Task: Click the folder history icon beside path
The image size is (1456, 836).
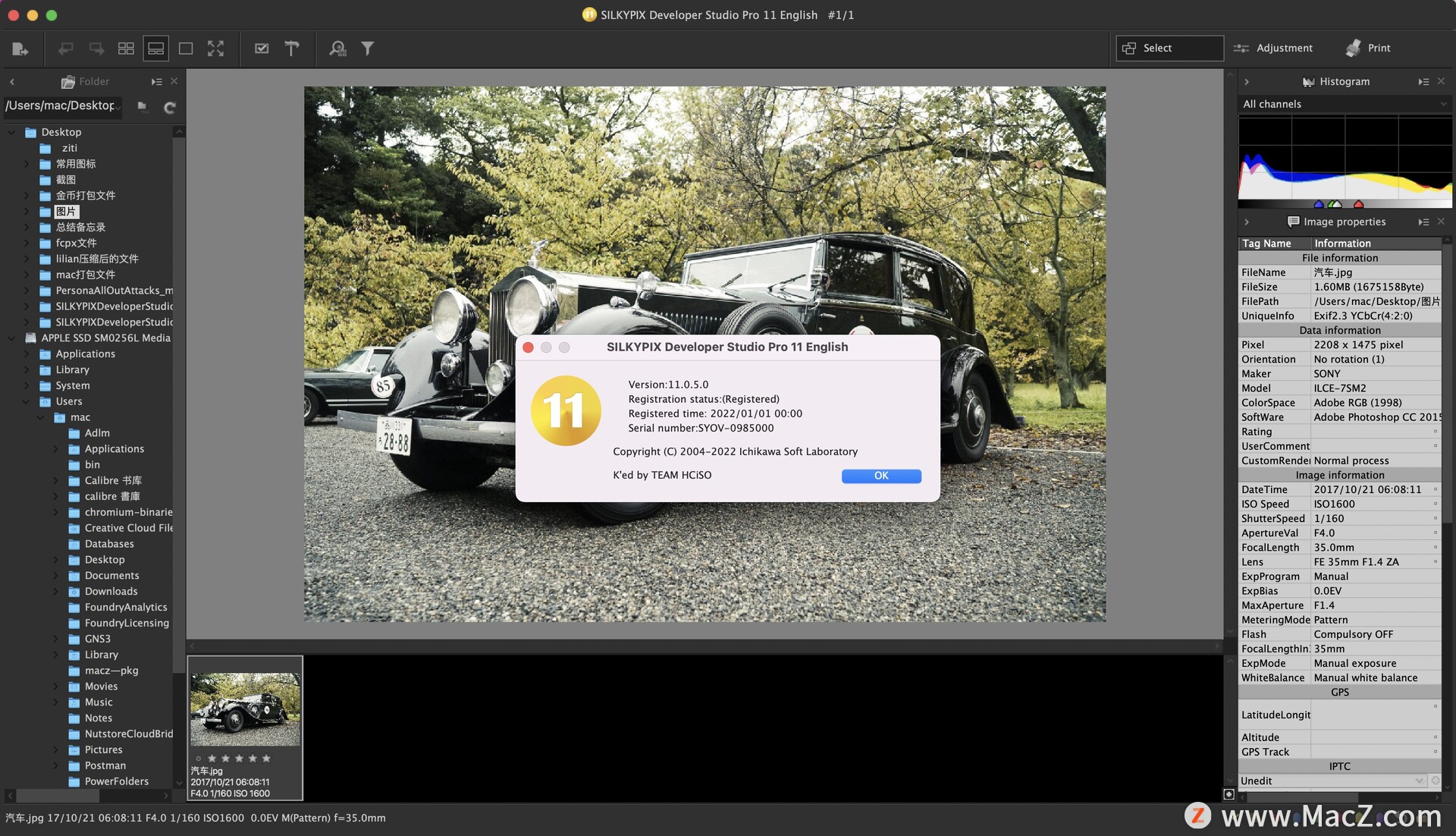Action: click(x=142, y=106)
